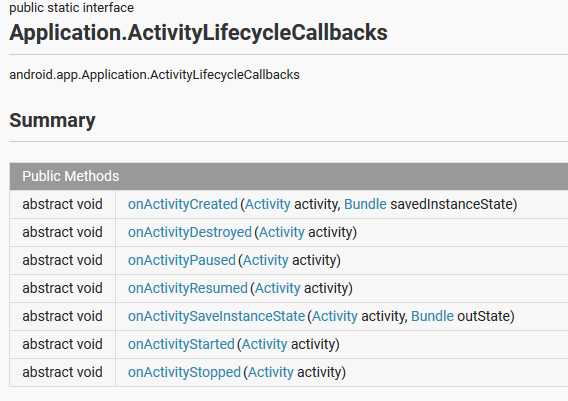
Task: Open the onActivityResumed method link
Action: click(x=188, y=288)
